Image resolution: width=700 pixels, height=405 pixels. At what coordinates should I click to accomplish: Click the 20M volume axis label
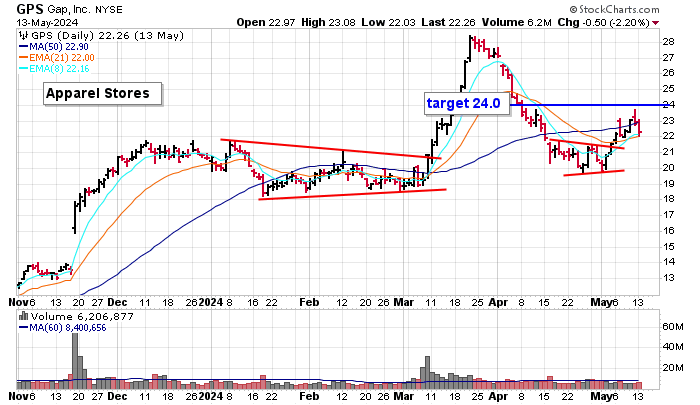tap(673, 368)
